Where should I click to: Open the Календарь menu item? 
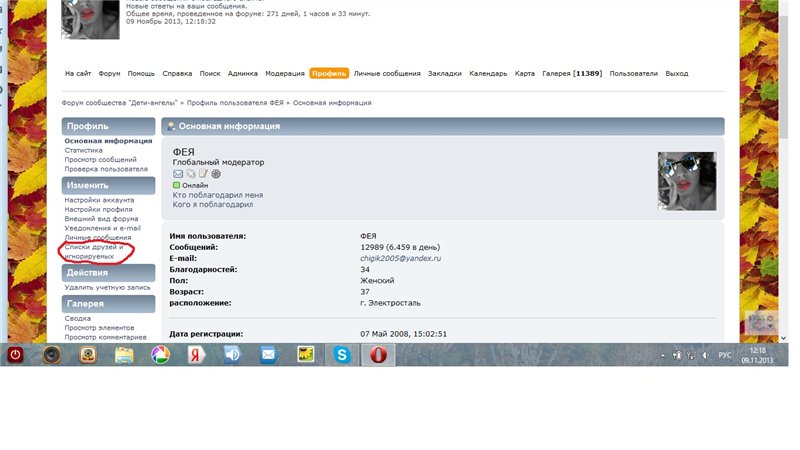click(488, 73)
